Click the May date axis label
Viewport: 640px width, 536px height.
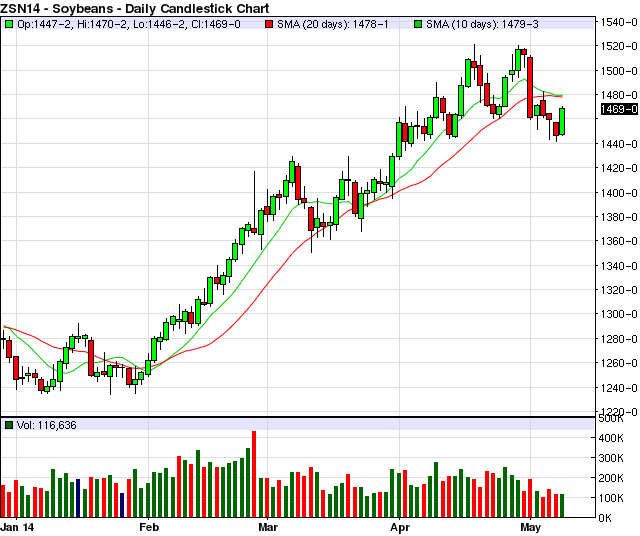pyautogui.click(x=531, y=527)
